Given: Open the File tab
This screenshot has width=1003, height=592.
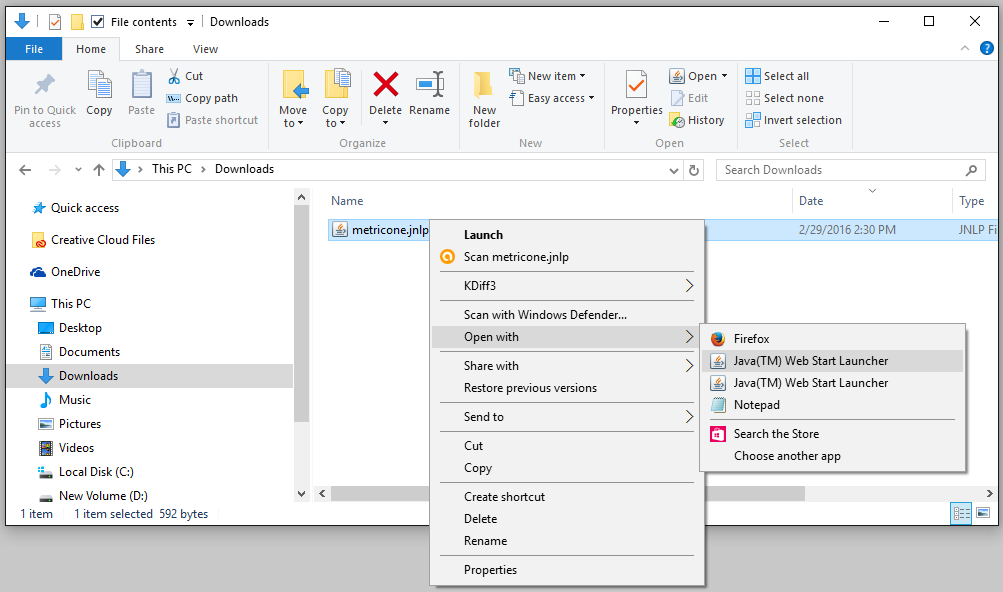Looking at the screenshot, I should (34, 49).
